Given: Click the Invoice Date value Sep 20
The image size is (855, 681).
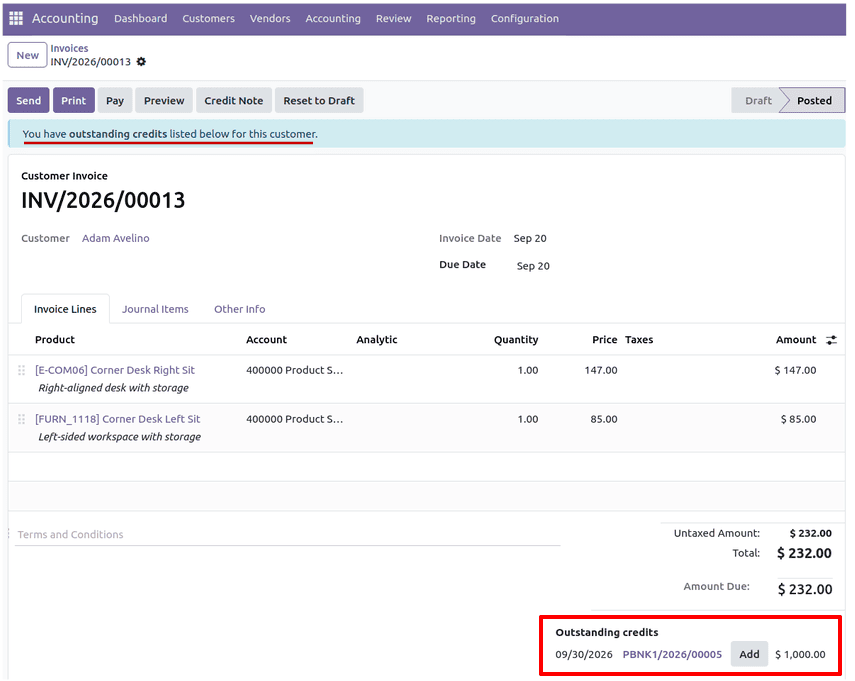Looking at the screenshot, I should coord(530,238).
